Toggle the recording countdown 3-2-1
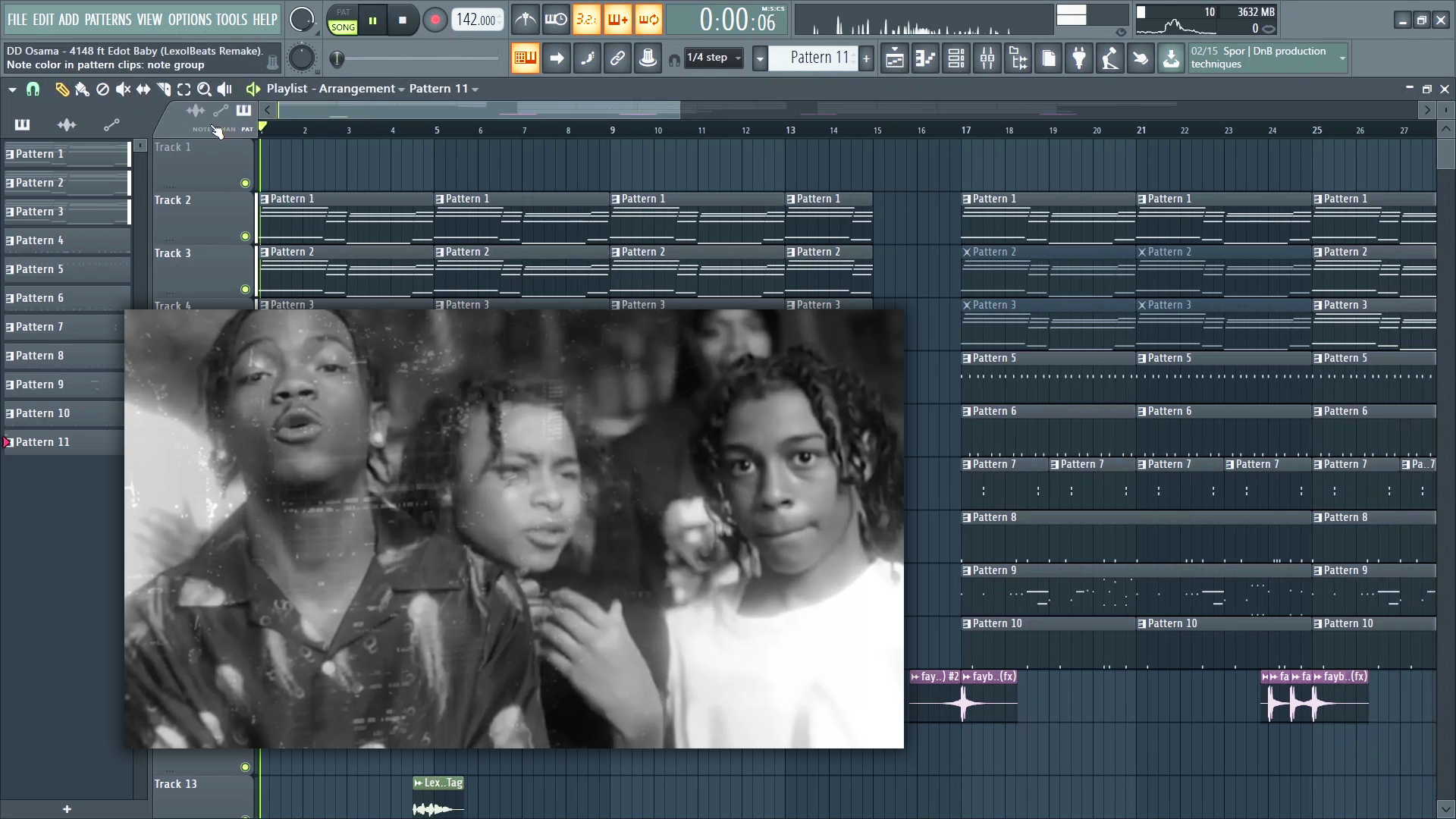Image resolution: width=1456 pixels, height=819 pixels. (588, 20)
